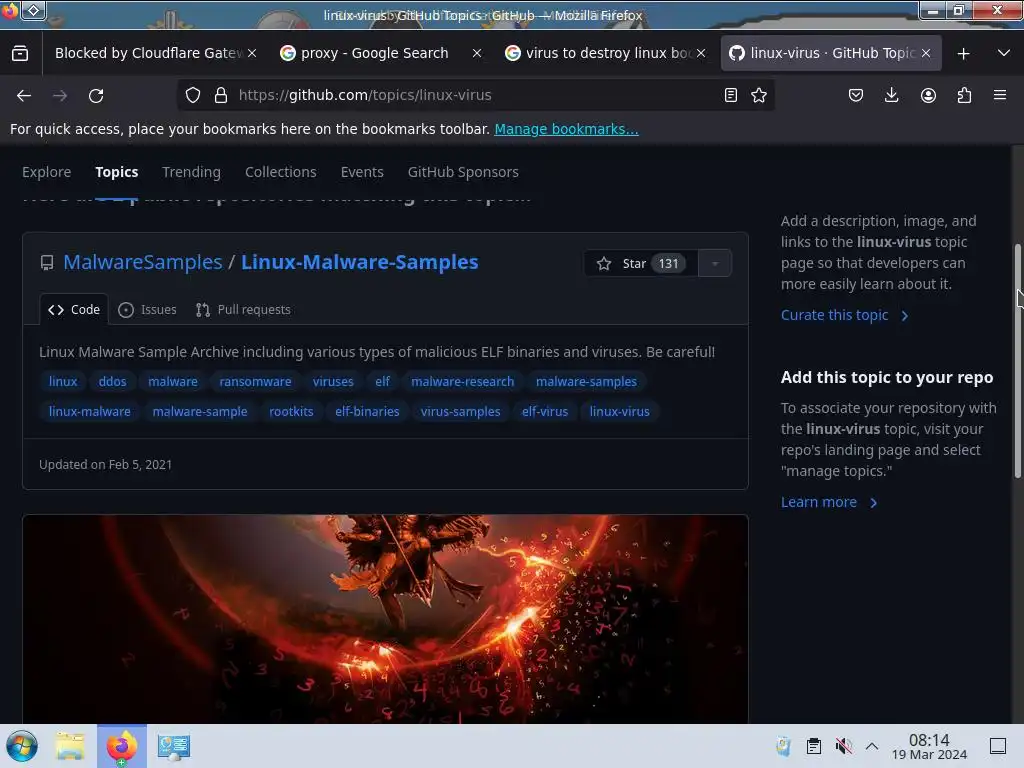Open the red fantasy artwork thumbnail
Viewport: 1024px width, 768px height.
385,619
